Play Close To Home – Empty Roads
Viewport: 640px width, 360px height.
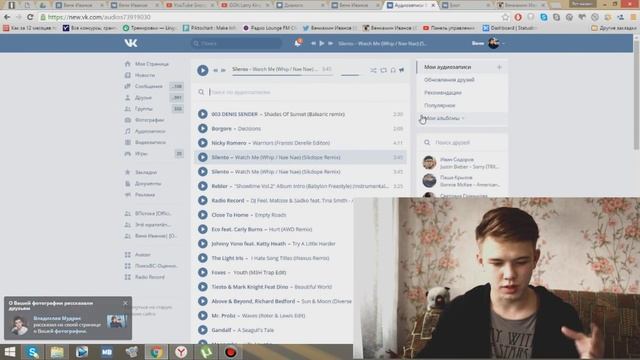(x=202, y=215)
